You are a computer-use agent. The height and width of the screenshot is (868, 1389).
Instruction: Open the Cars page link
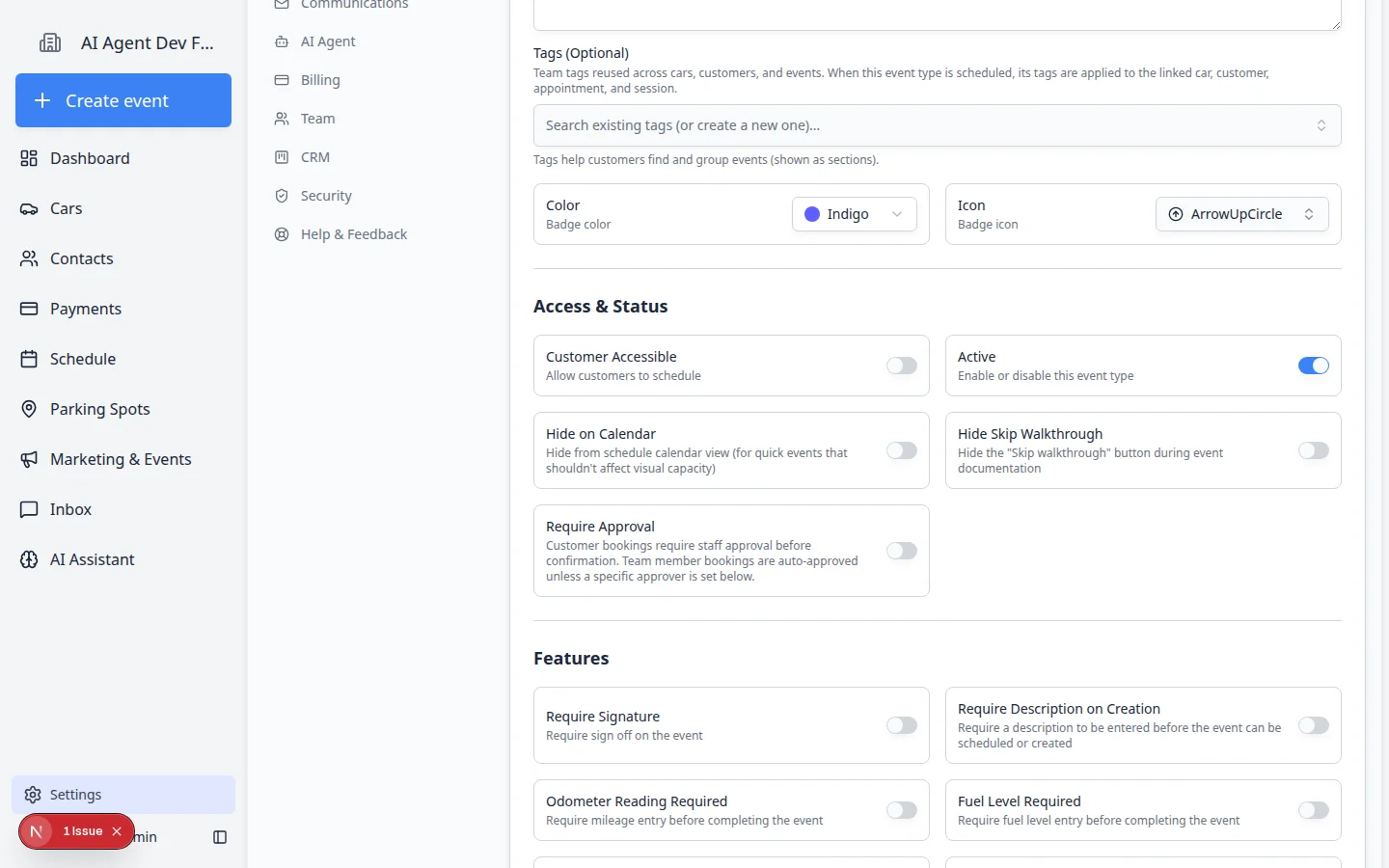(x=67, y=208)
